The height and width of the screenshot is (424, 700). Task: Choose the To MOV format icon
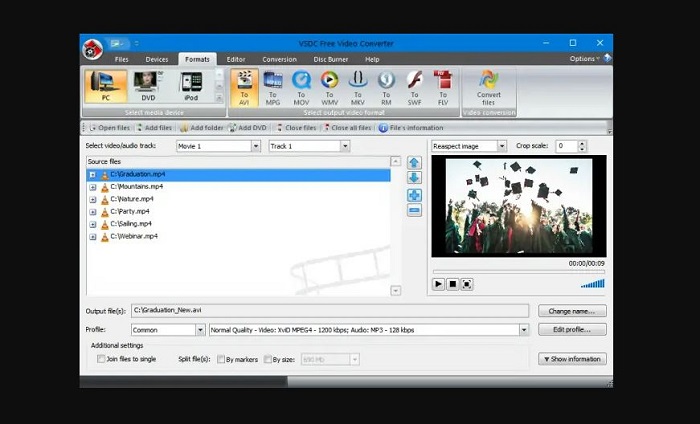point(301,89)
